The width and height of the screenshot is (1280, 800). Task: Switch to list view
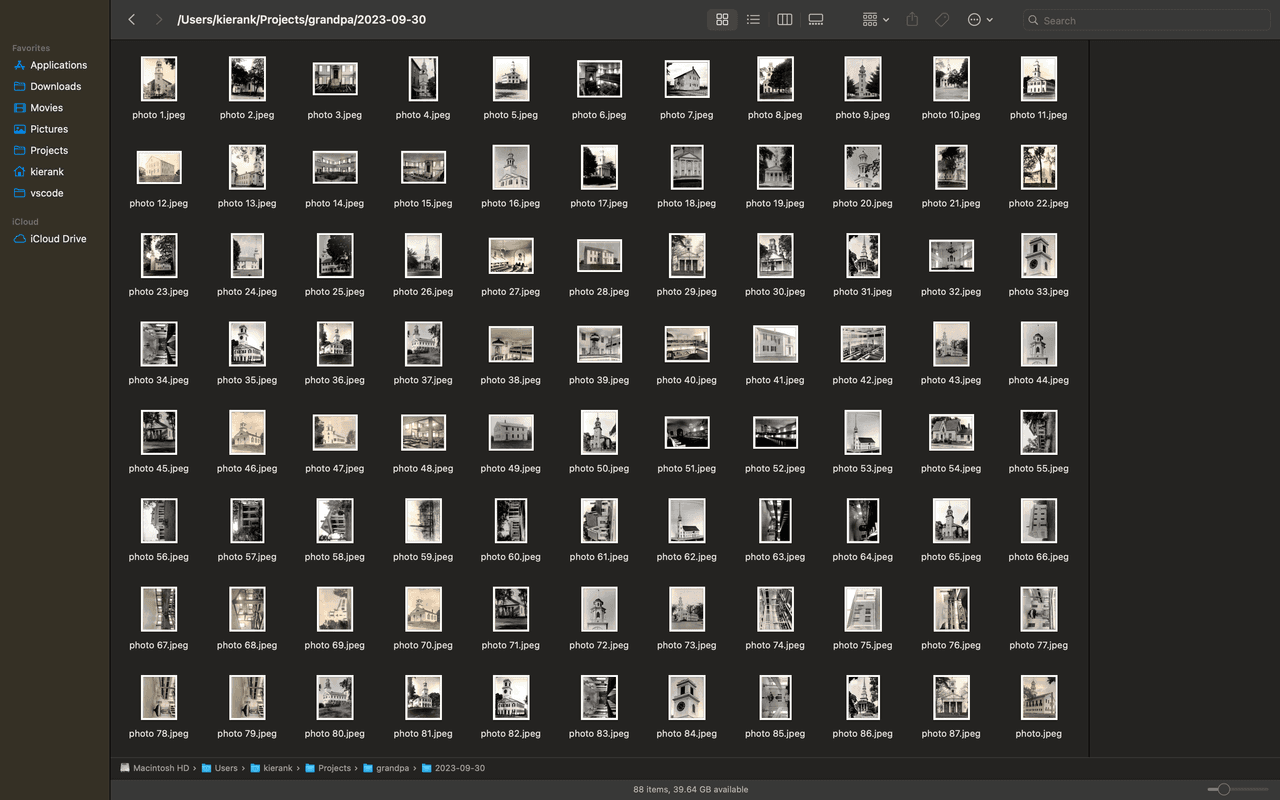(753, 20)
